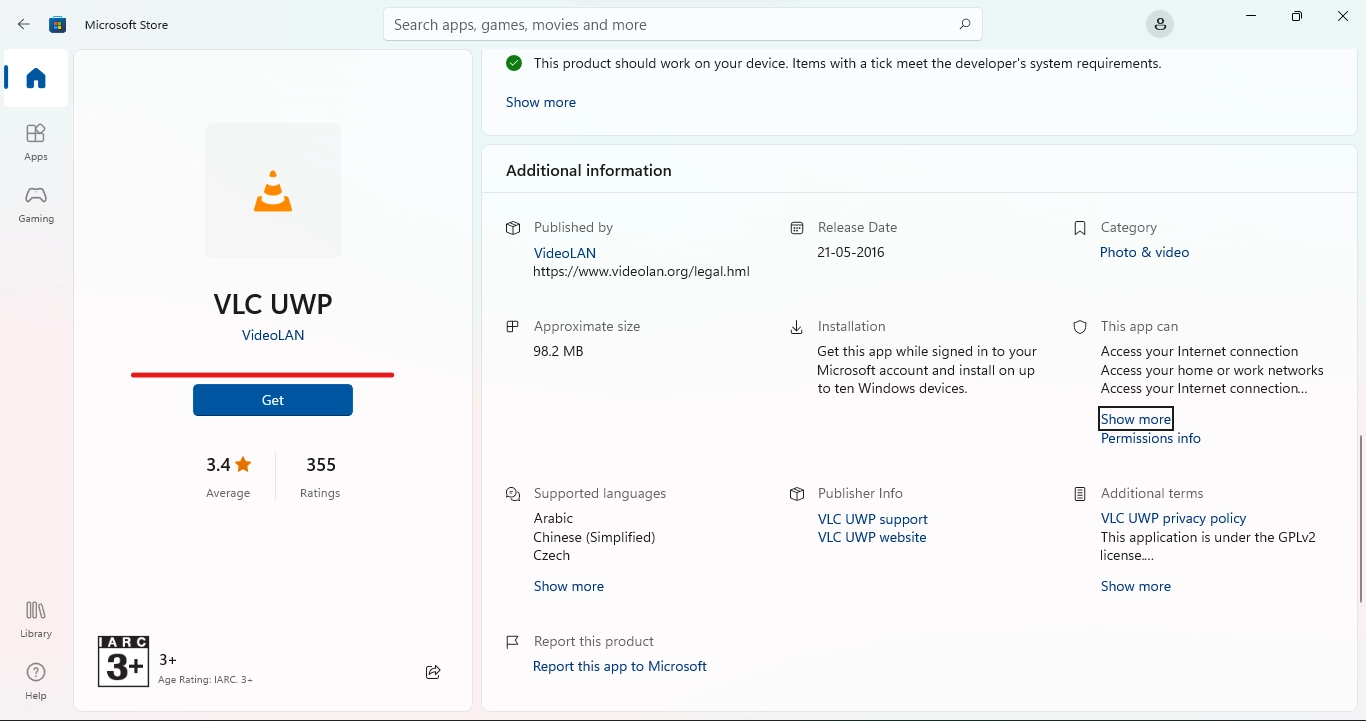Click the Age Rating: IARC. 3+ text
Image resolution: width=1366 pixels, height=721 pixels.
point(206,680)
